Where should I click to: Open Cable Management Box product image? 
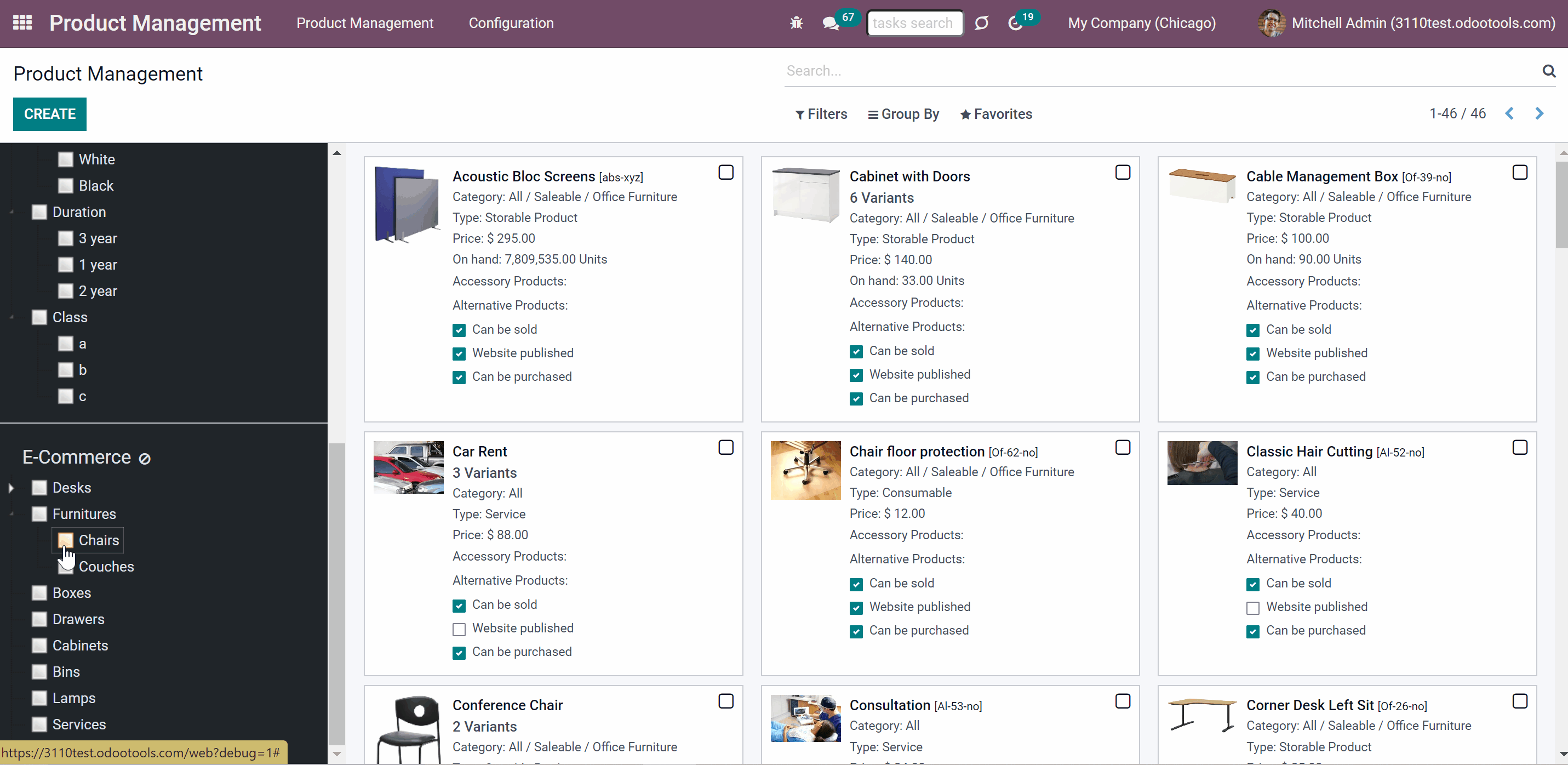(x=1202, y=185)
